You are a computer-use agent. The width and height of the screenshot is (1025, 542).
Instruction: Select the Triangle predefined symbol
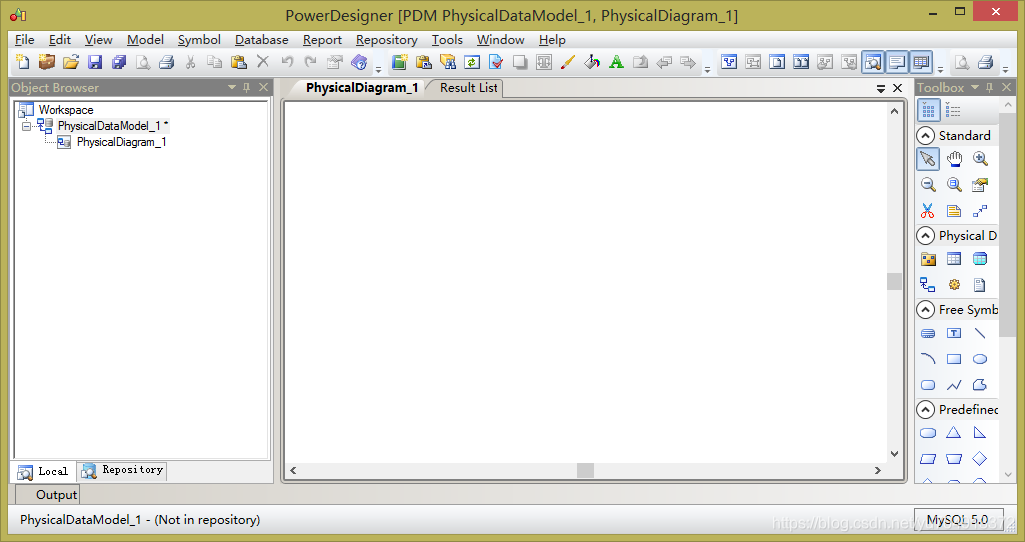(x=954, y=433)
